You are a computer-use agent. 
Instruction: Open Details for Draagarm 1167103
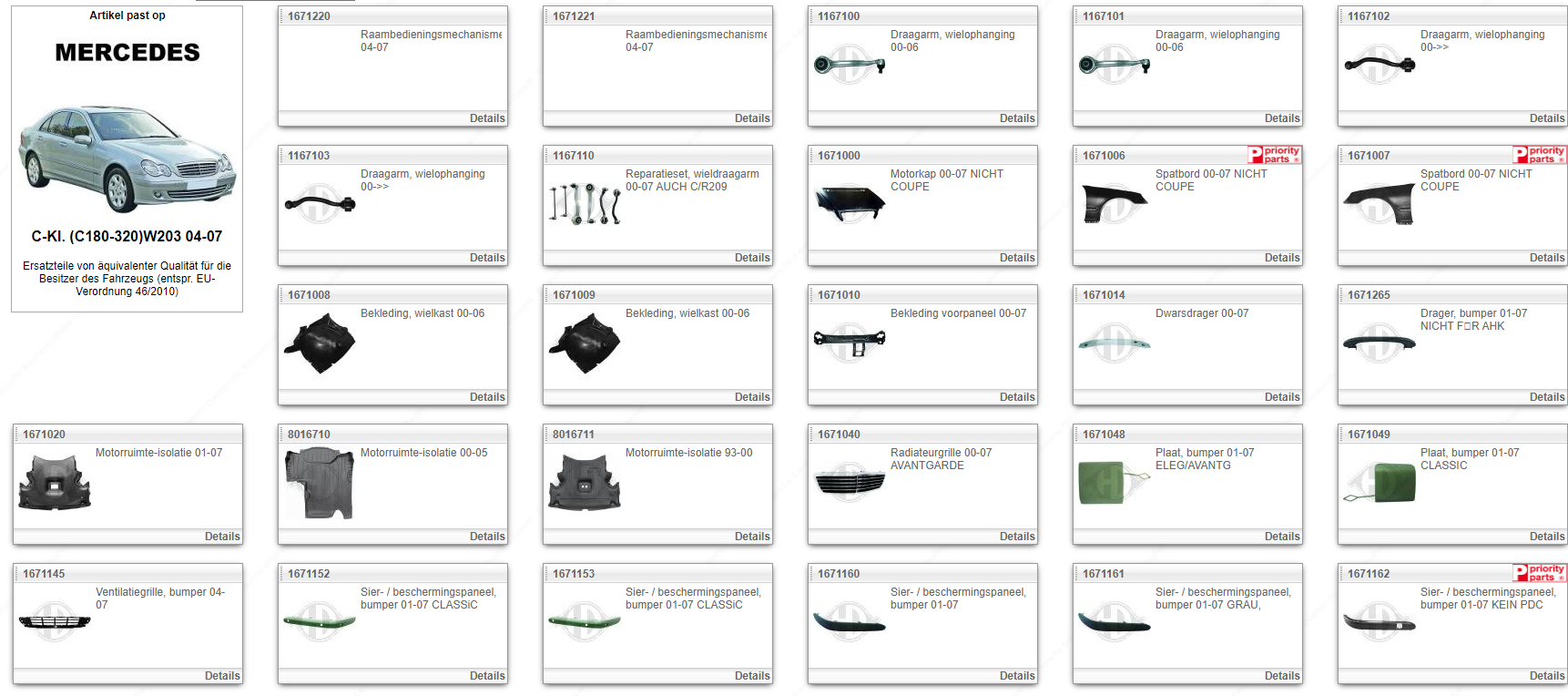click(487, 258)
